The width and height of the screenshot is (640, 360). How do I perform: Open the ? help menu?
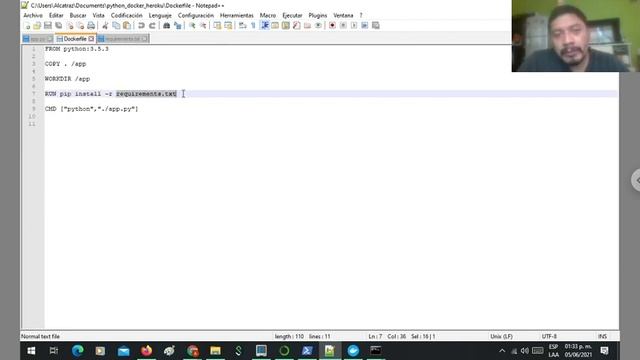click(361, 15)
